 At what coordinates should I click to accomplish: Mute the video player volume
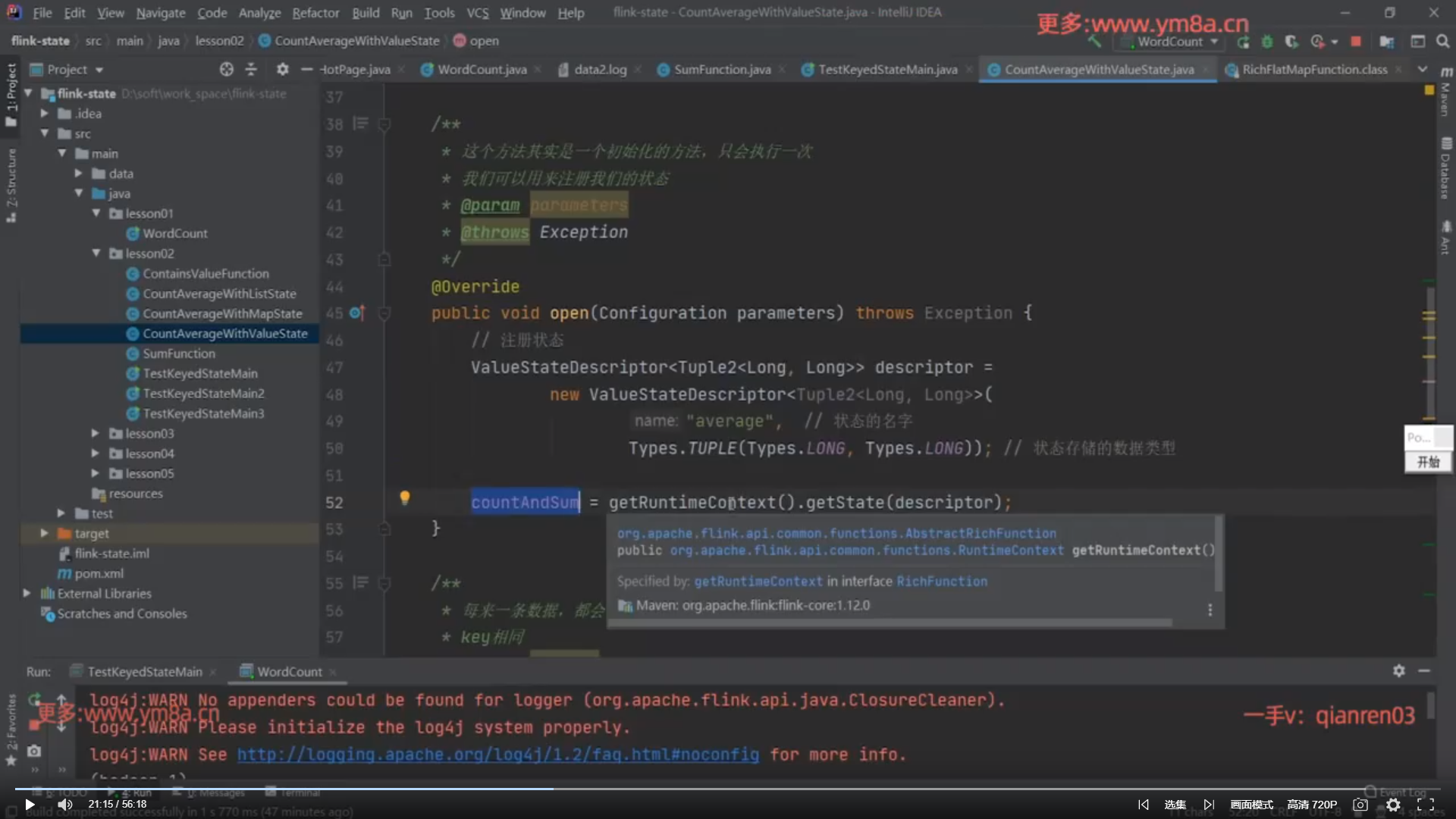[x=64, y=805]
